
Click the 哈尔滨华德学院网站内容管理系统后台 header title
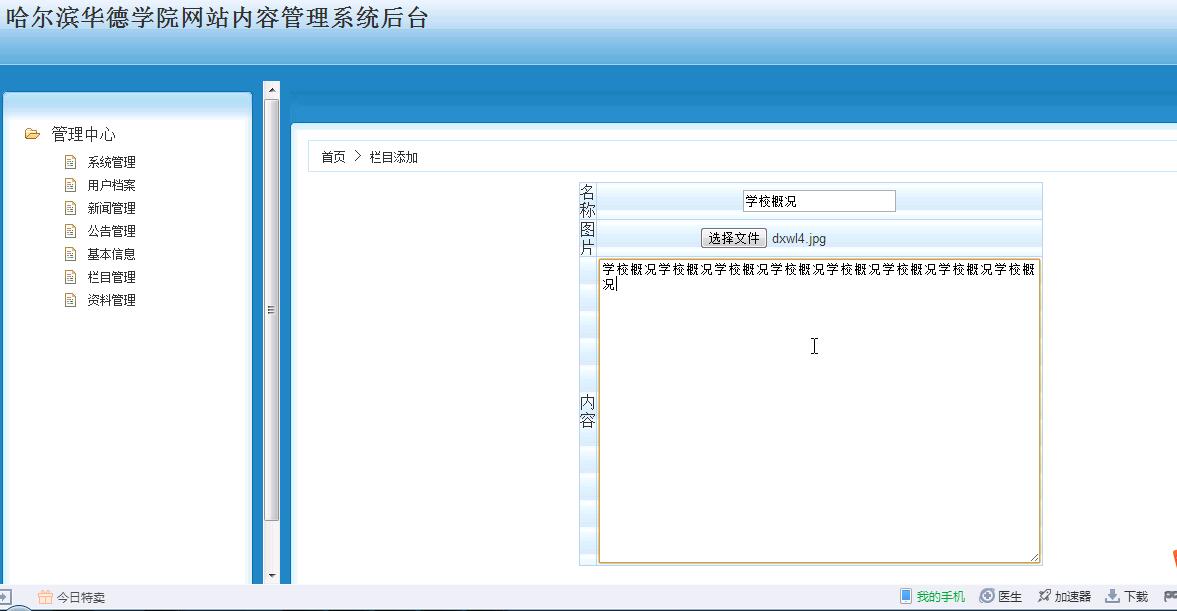[218, 17]
